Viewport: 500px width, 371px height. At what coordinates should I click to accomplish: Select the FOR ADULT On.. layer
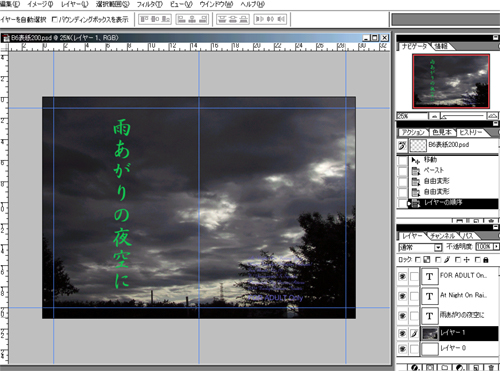(x=460, y=276)
